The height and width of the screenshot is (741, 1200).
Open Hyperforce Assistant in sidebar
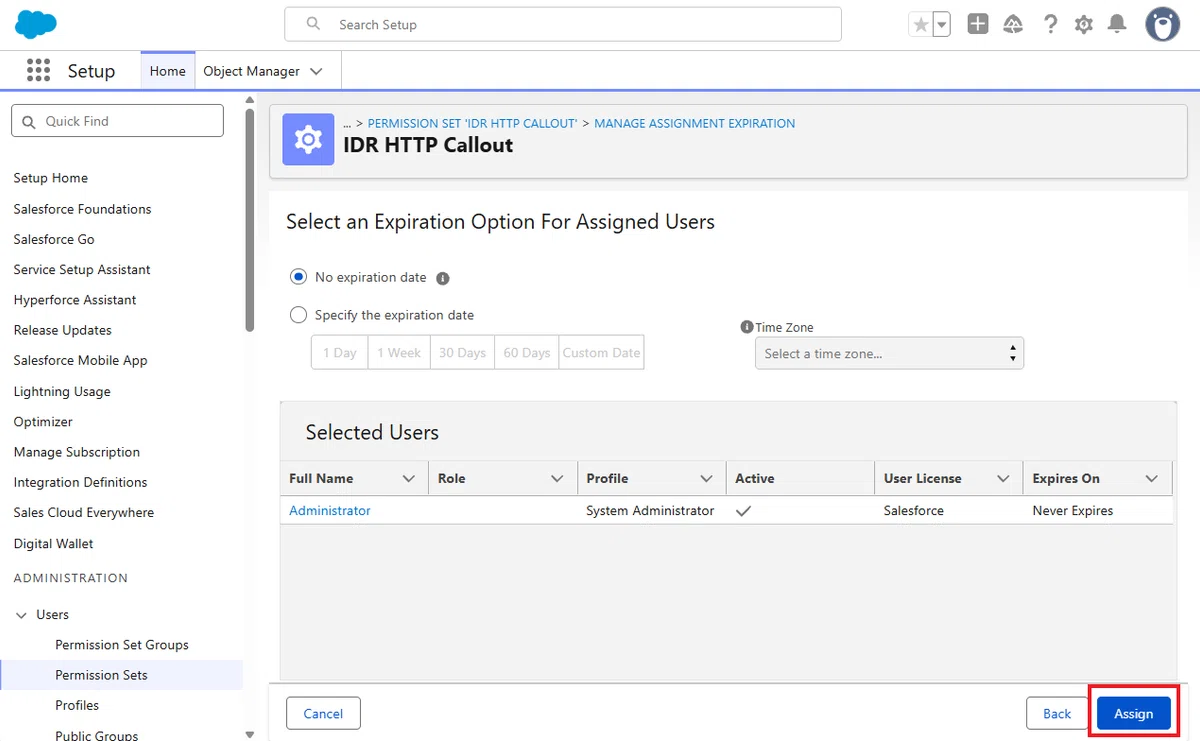(75, 300)
